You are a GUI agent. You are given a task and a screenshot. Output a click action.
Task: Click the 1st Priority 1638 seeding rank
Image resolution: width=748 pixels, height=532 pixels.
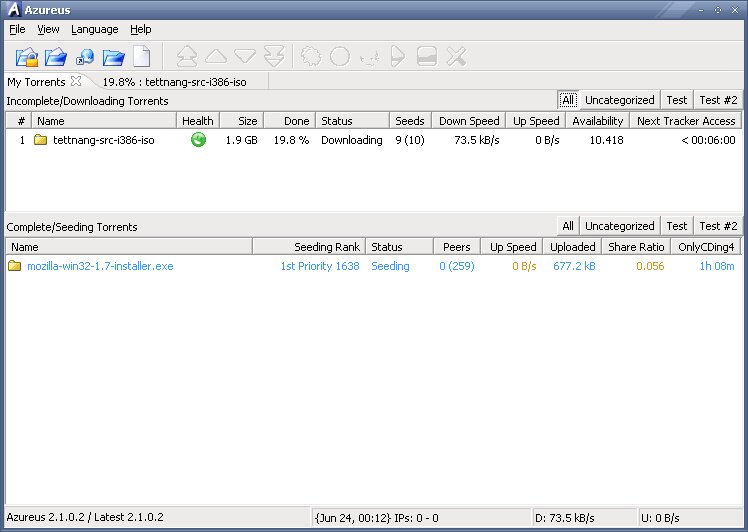320,266
